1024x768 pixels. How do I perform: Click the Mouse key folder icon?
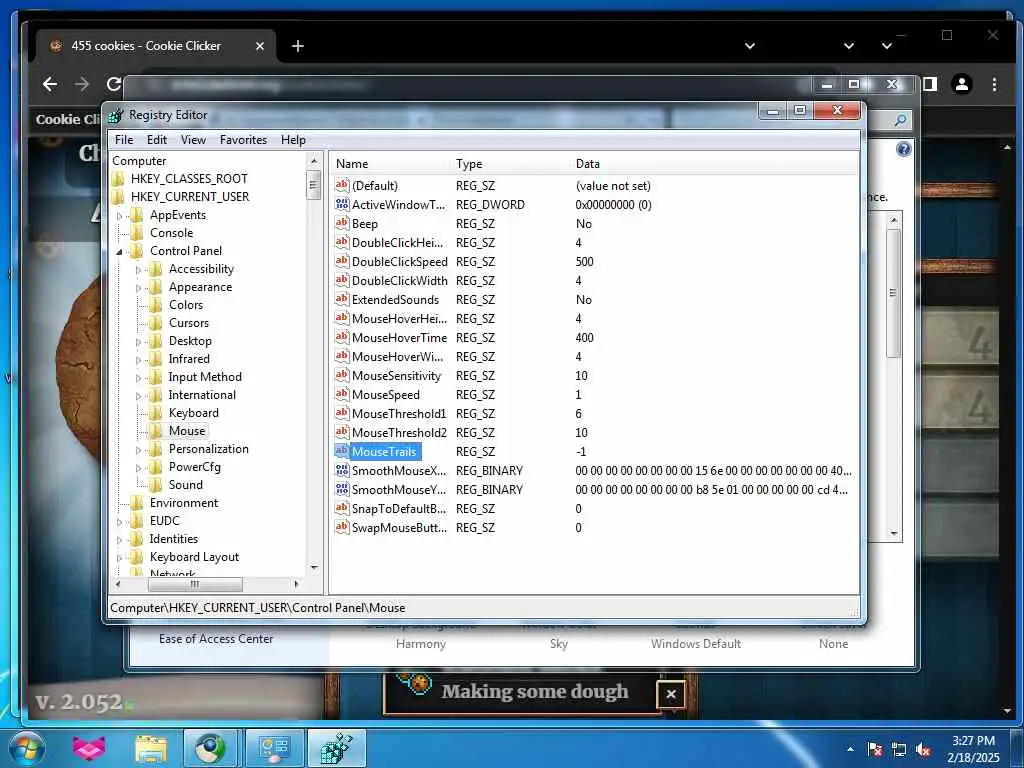(x=155, y=431)
